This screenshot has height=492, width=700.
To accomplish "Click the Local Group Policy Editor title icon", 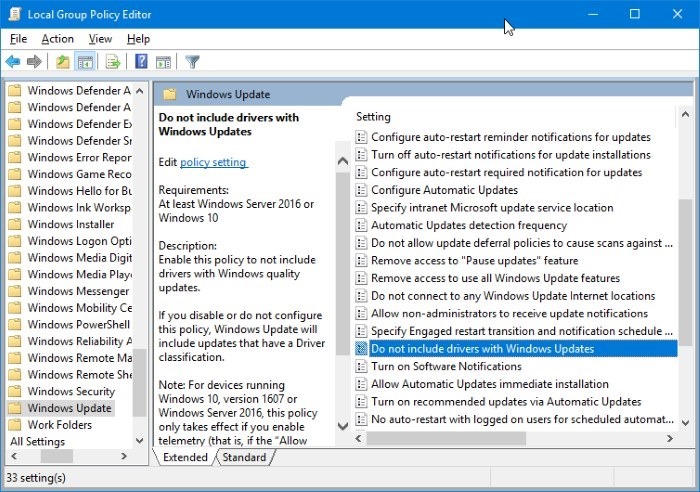I will [15, 14].
